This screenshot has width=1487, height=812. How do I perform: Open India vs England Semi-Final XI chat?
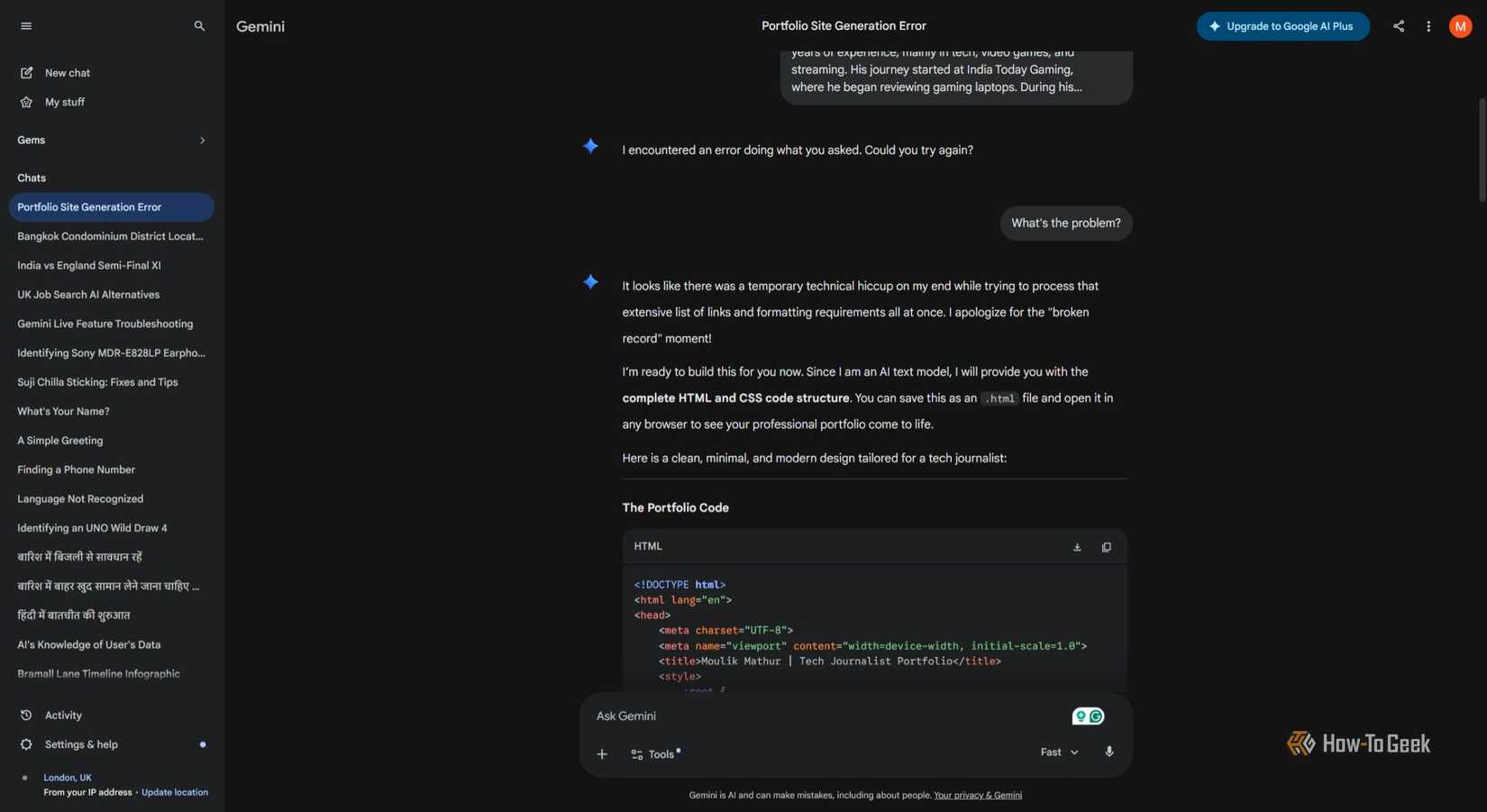(112, 266)
